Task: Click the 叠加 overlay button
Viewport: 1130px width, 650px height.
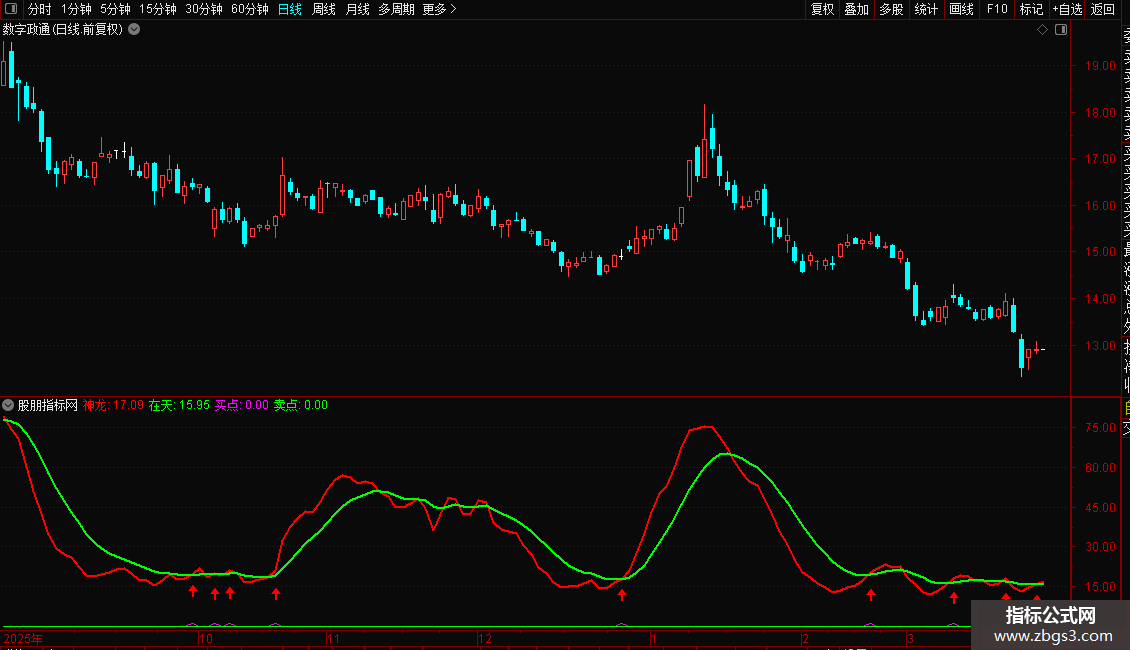Action: [x=856, y=9]
